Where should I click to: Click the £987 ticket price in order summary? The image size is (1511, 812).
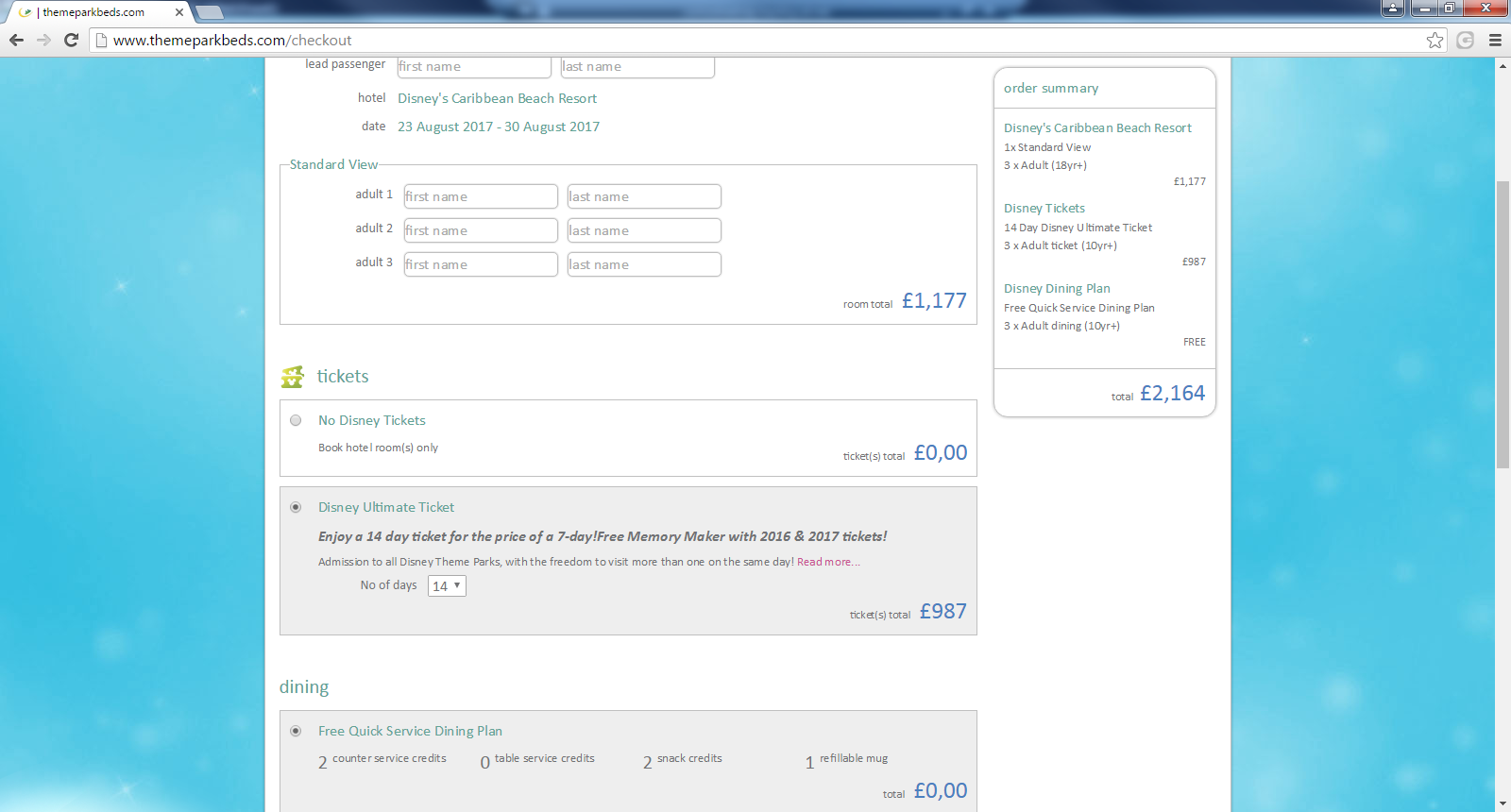point(1194,262)
